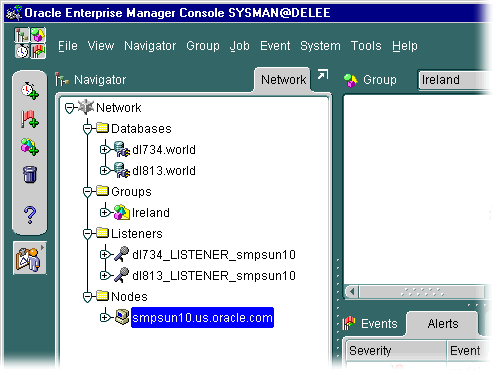Select the Network root label
Viewport: 498px width, 375px height.
(x=118, y=108)
